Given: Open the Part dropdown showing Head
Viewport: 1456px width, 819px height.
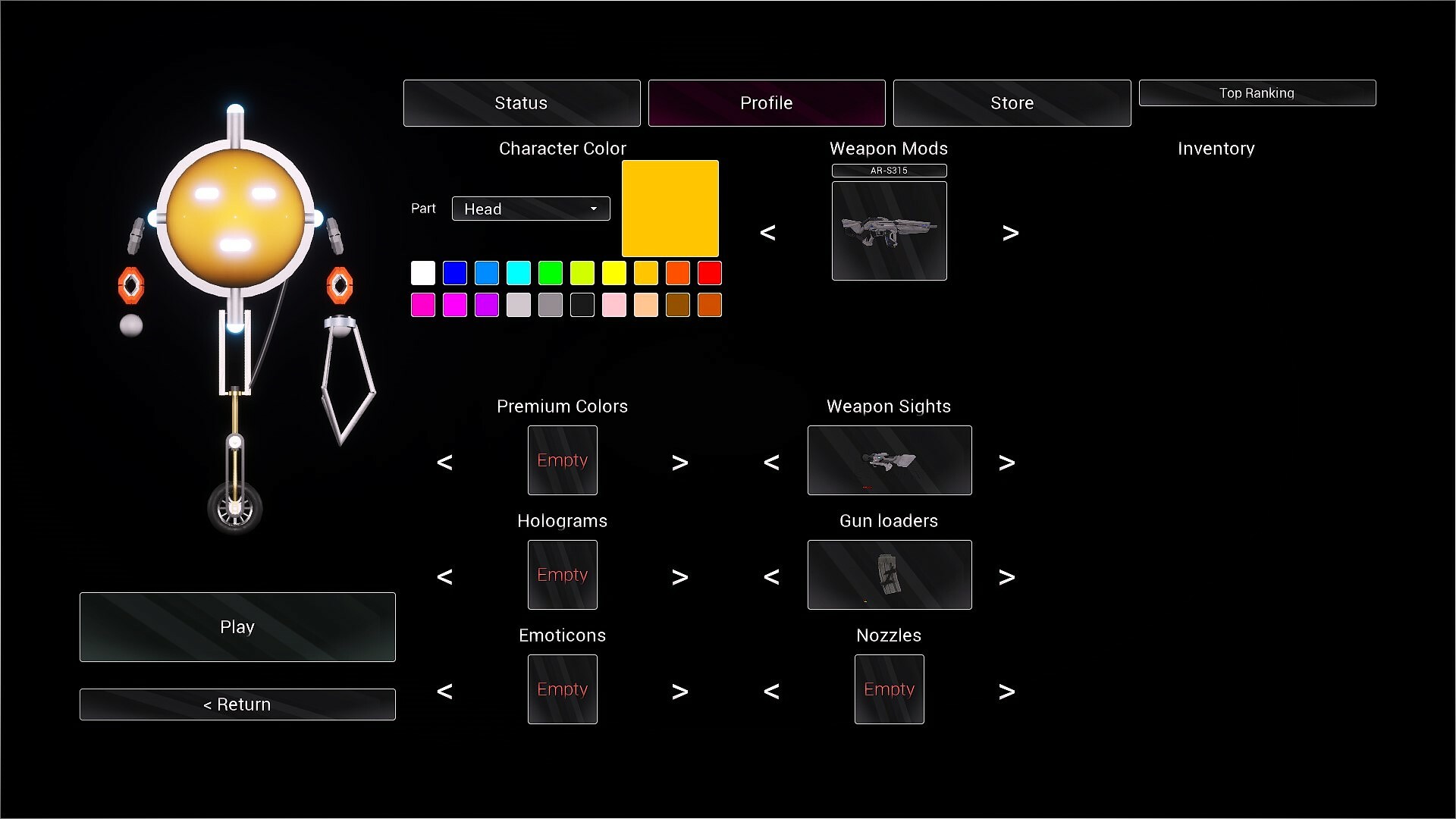Looking at the screenshot, I should pyautogui.click(x=530, y=209).
